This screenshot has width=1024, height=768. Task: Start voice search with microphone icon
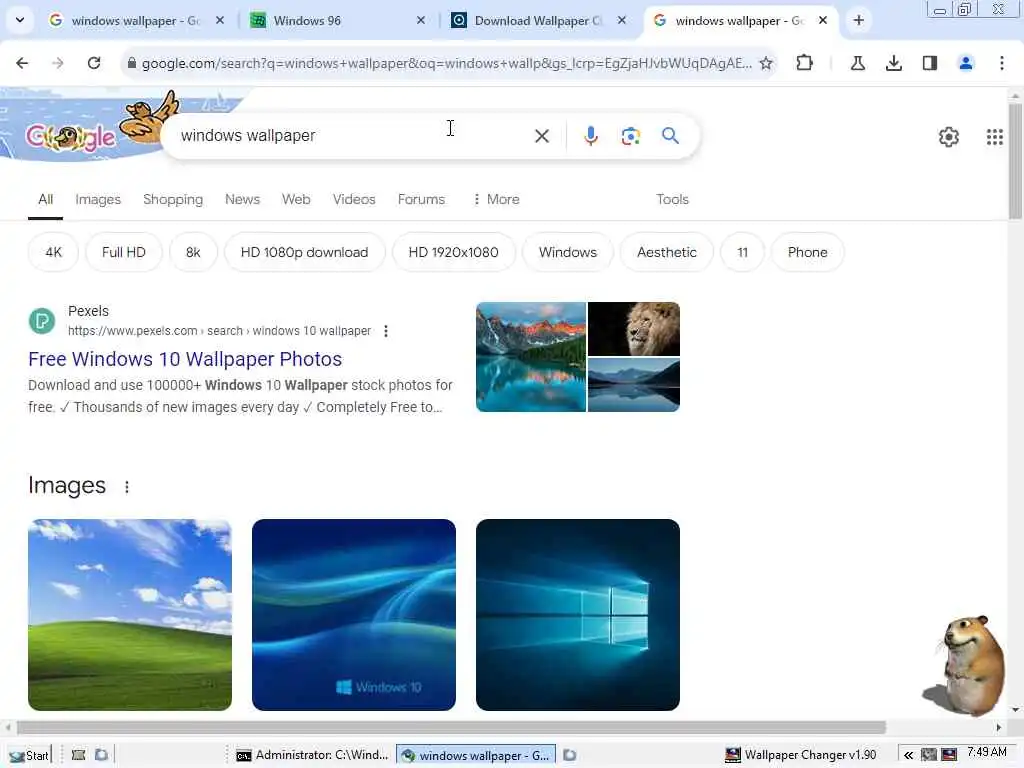click(x=590, y=136)
